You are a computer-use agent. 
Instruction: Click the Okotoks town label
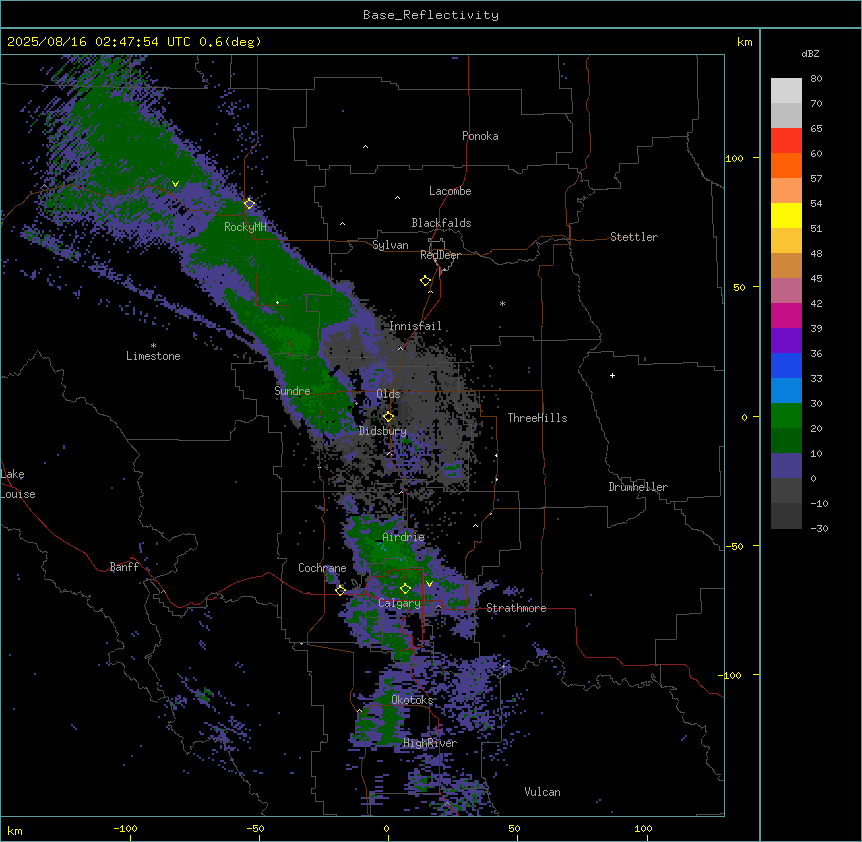click(x=412, y=700)
